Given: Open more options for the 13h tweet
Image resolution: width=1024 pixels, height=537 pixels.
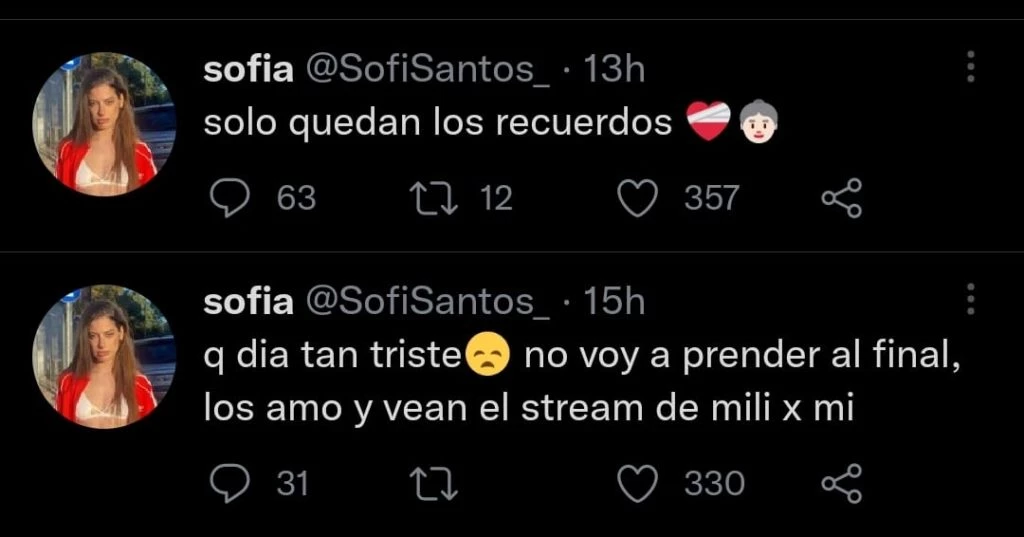Looking at the screenshot, I should tap(969, 67).
